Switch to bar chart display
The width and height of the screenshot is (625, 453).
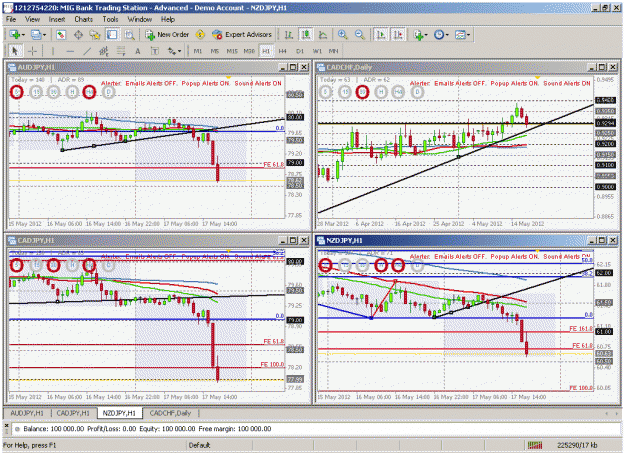tap(289, 35)
